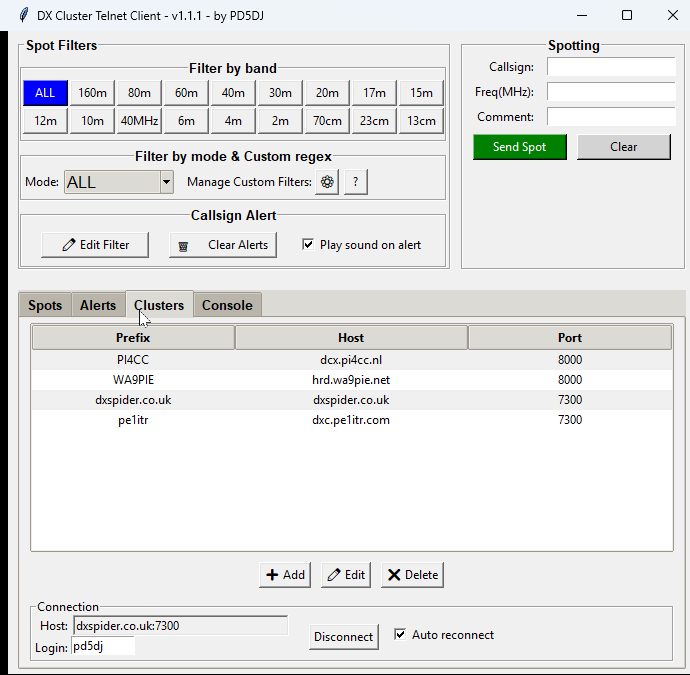Image resolution: width=690 pixels, height=675 pixels.
Task: Click the question mark help button
Action: pyautogui.click(x=355, y=183)
